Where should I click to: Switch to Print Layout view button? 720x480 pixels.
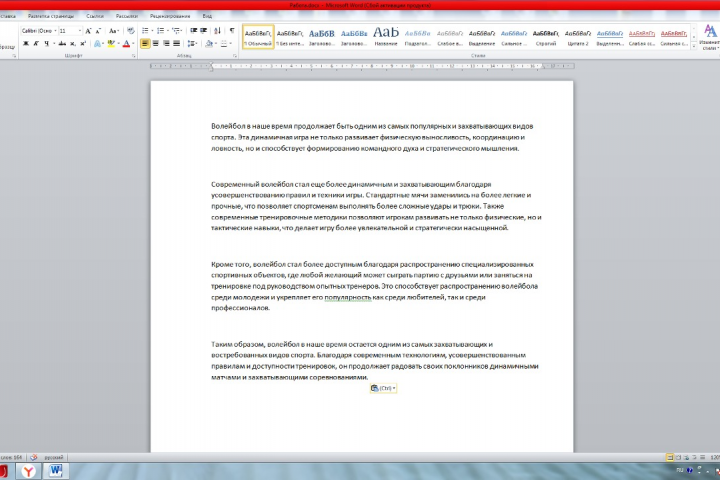tap(670, 457)
